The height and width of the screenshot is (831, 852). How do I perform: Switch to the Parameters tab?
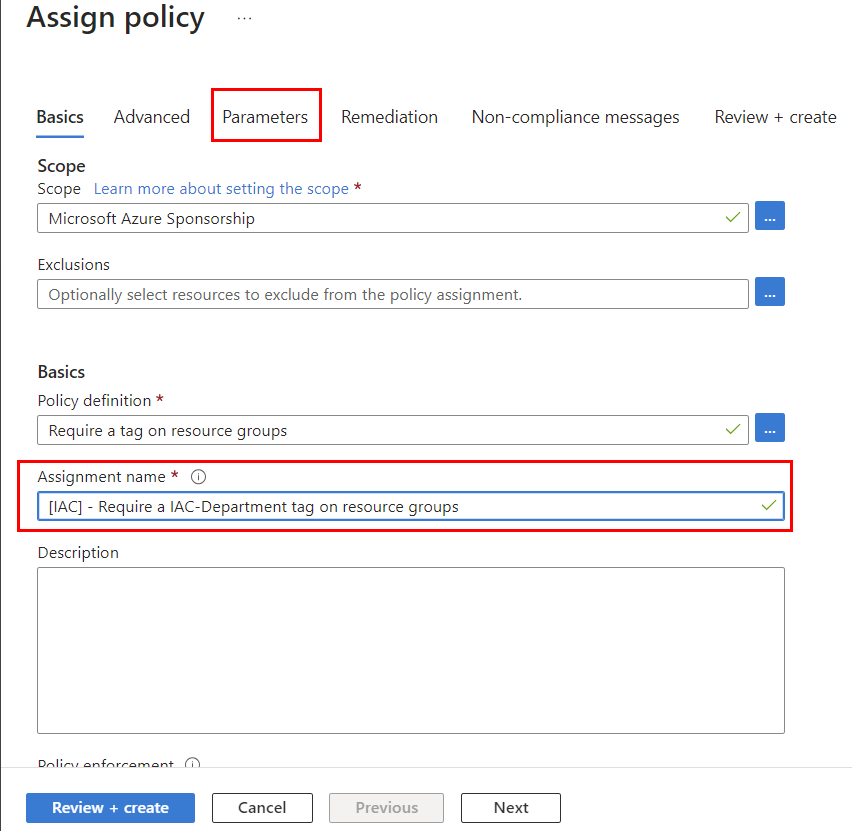click(x=266, y=117)
